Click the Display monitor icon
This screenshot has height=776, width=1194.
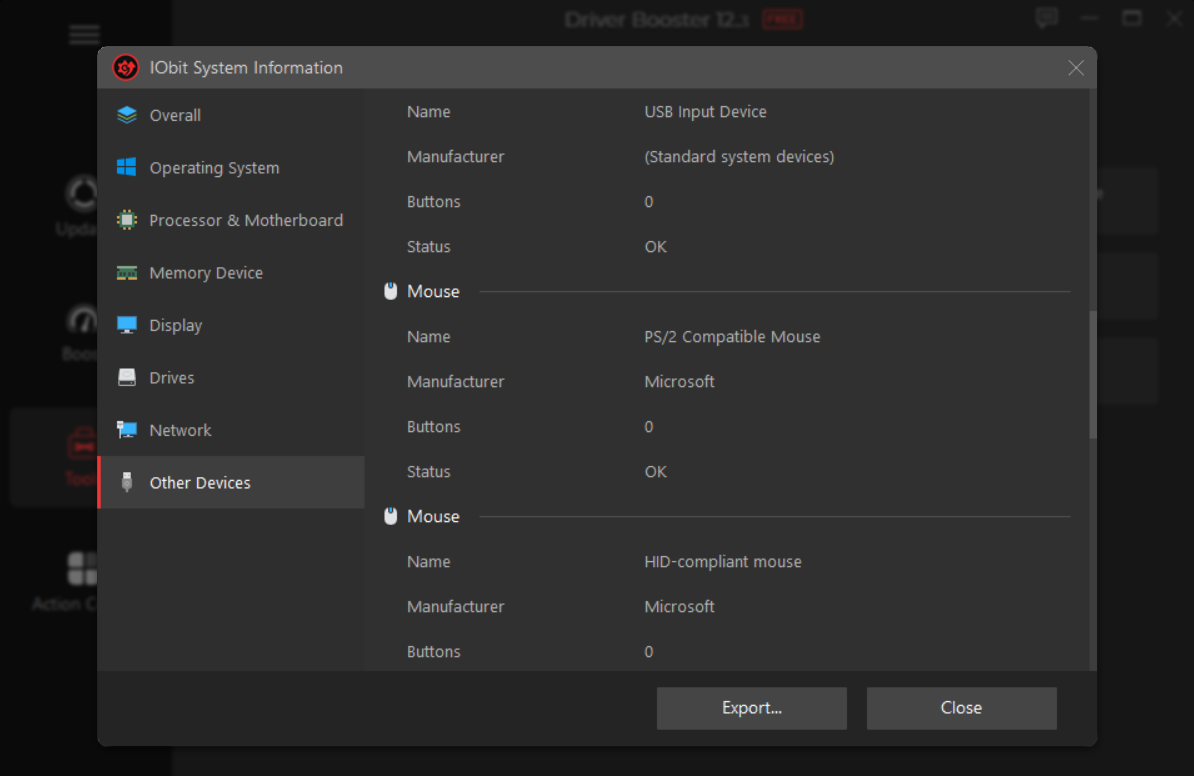(x=127, y=325)
